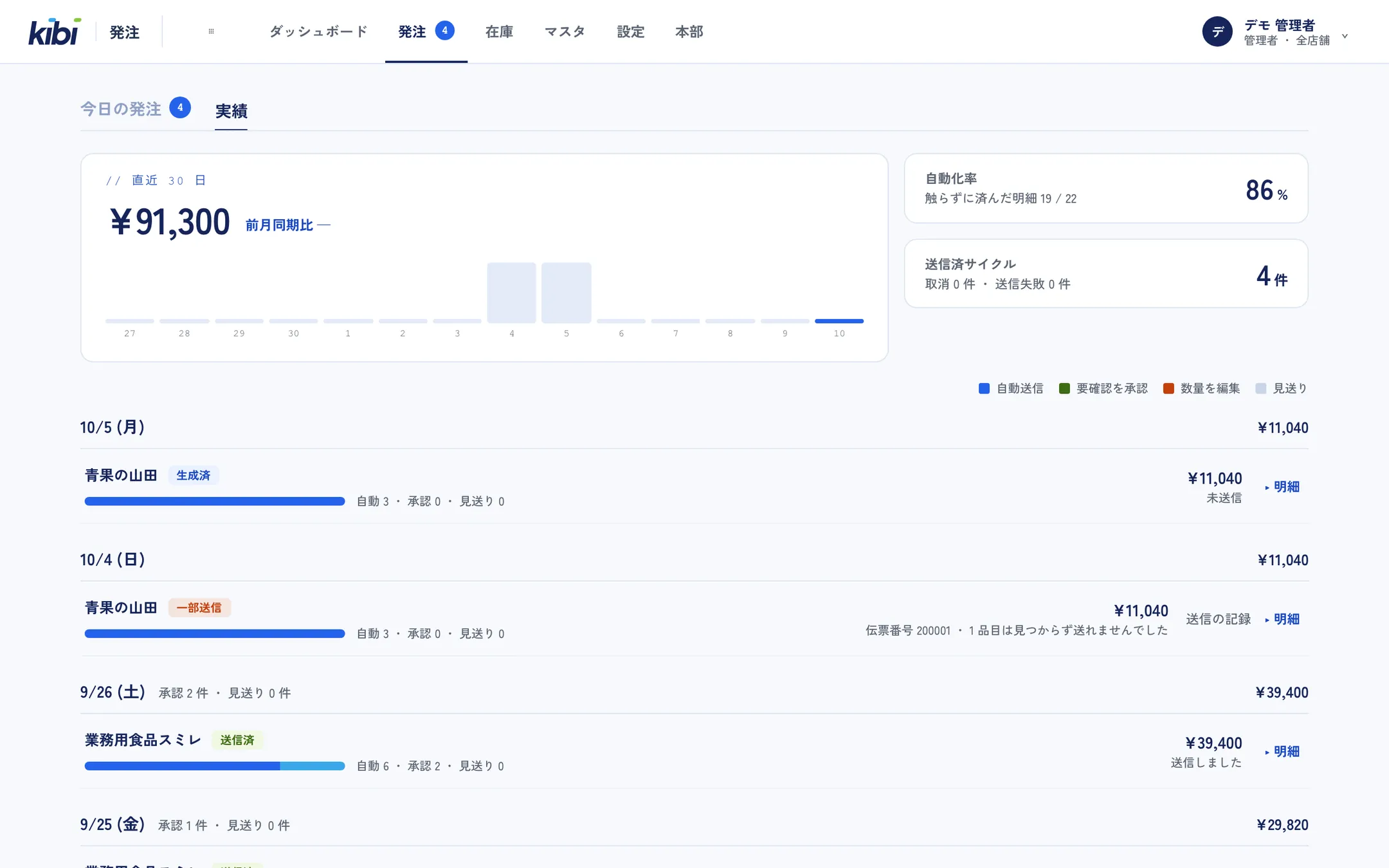Click the 数量を編集 orange legend swatch

(1168, 388)
